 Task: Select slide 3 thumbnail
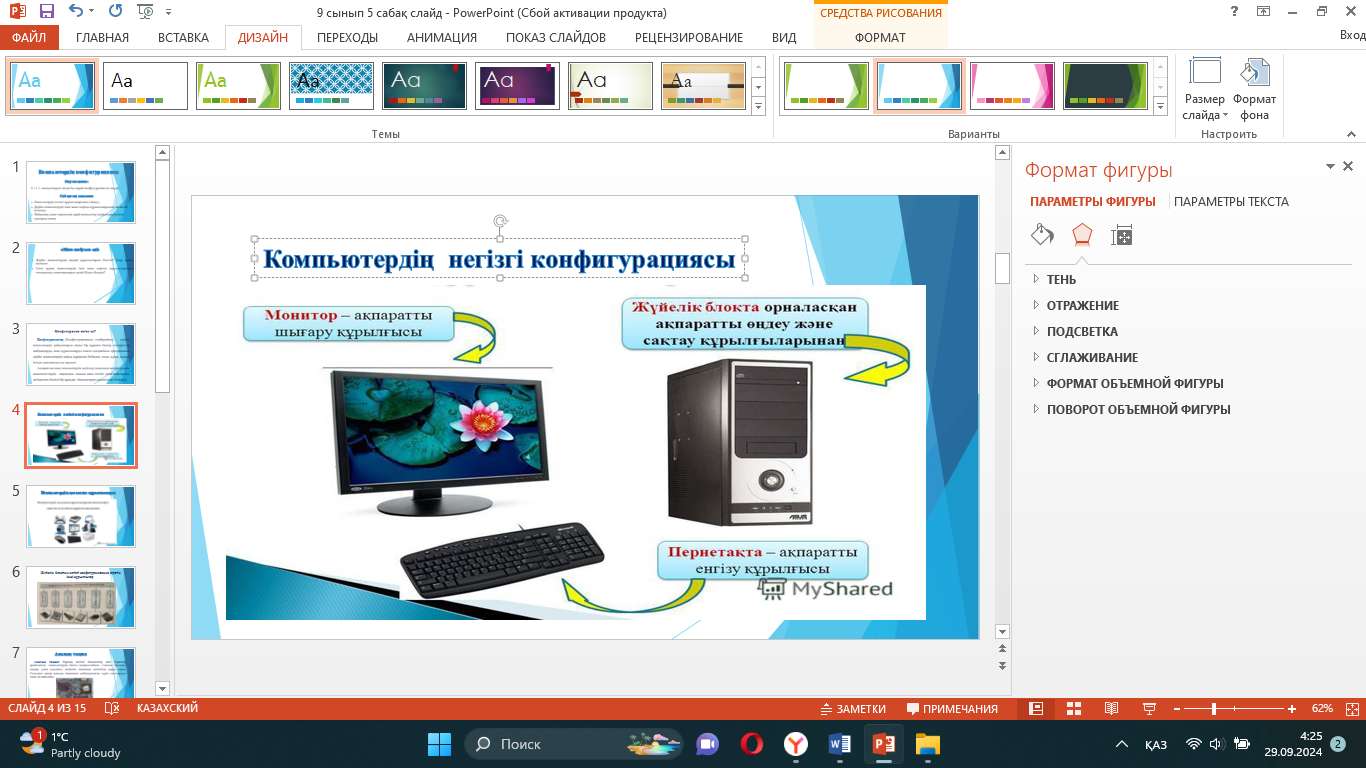pyautogui.click(x=81, y=354)
